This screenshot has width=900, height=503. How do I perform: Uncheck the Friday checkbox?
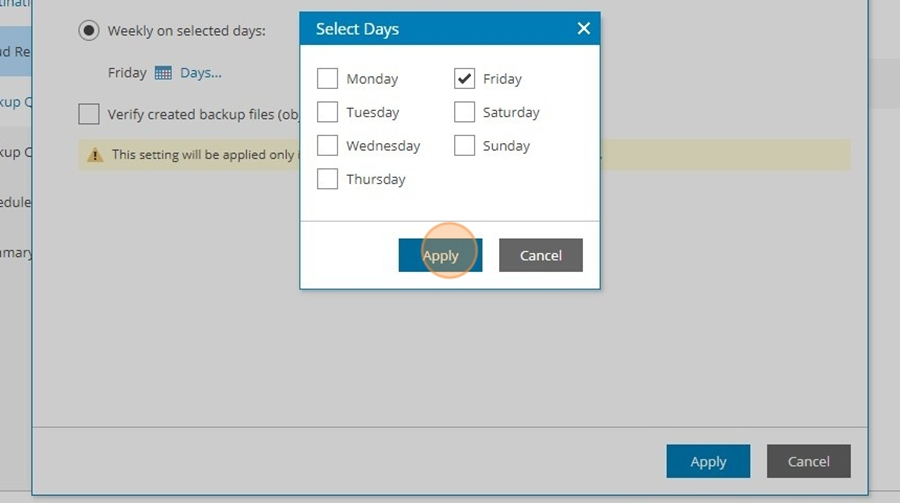[464, 78]
